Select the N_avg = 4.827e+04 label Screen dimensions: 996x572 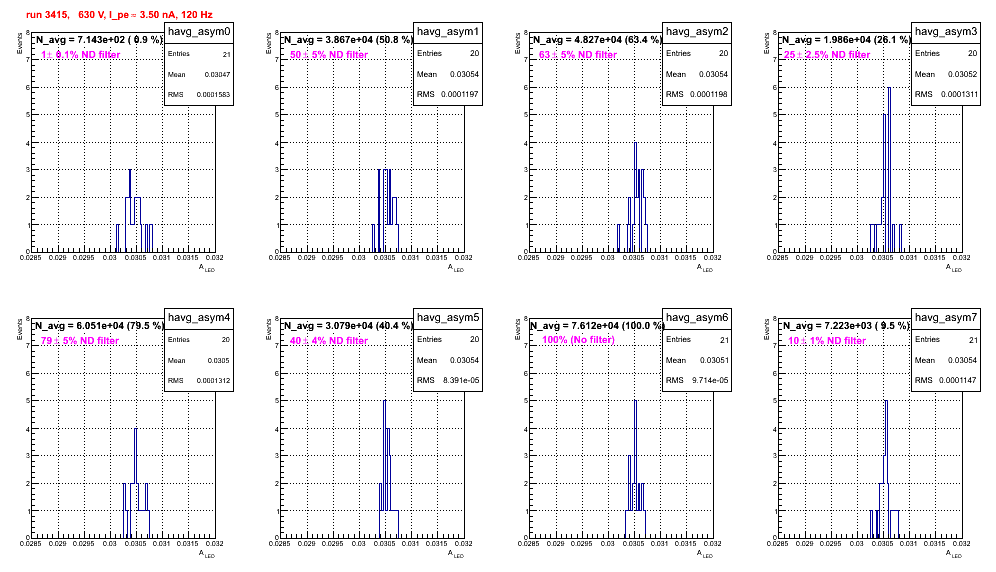pyautogui.click(x=597, y=40)
